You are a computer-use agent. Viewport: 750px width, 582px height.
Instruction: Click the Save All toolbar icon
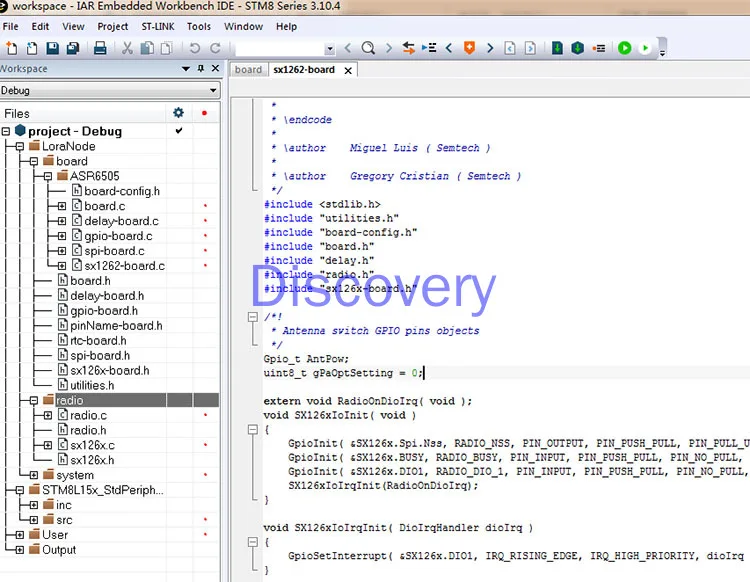73,48
